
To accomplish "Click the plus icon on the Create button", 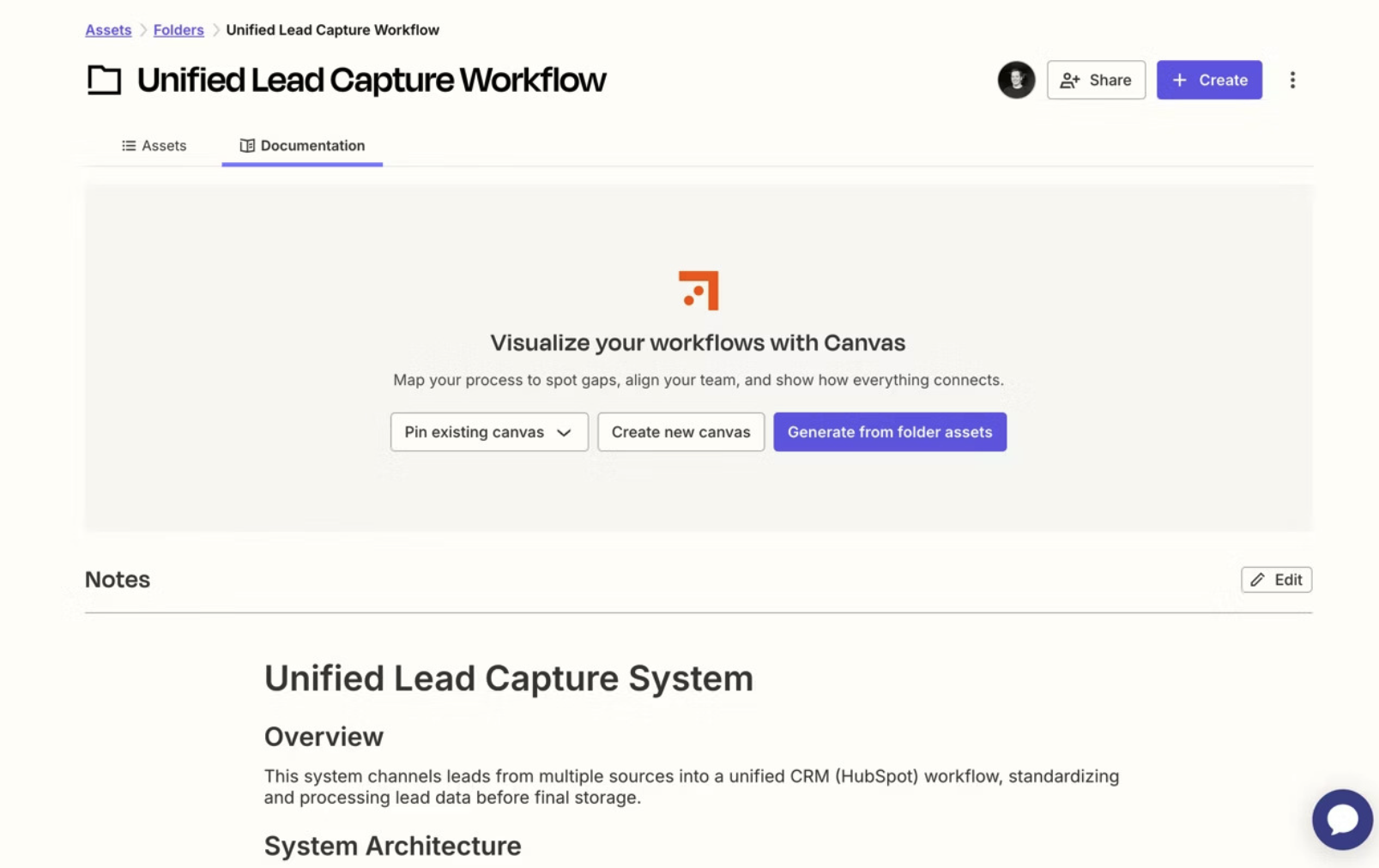I will [1178, 80].
